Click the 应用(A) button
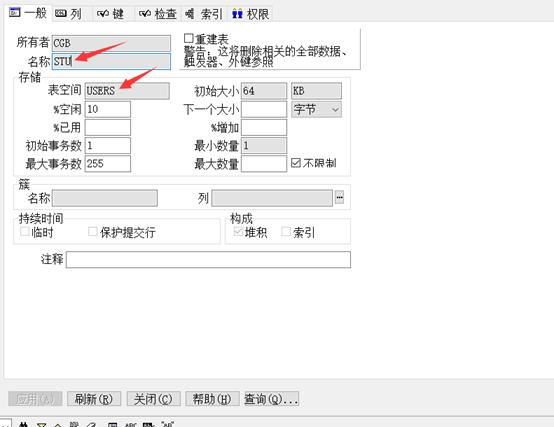 (35, 399)
